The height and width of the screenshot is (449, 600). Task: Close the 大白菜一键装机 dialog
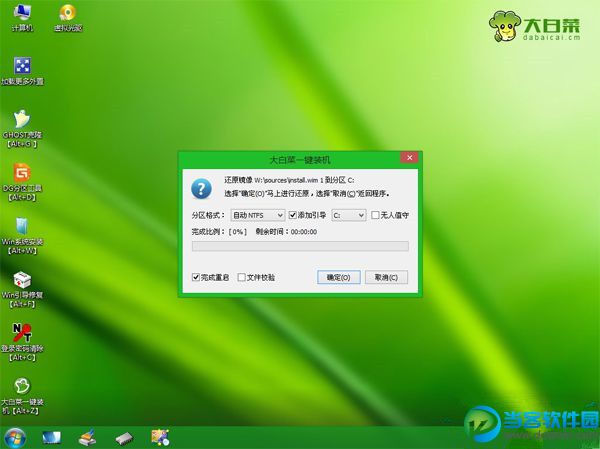(409, 158)
